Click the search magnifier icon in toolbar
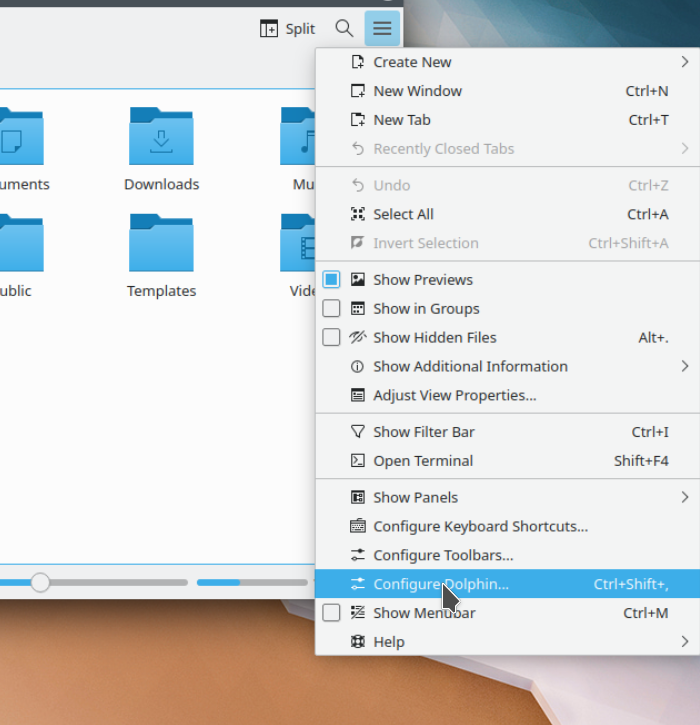700x725 pixels. pos(344,29)
